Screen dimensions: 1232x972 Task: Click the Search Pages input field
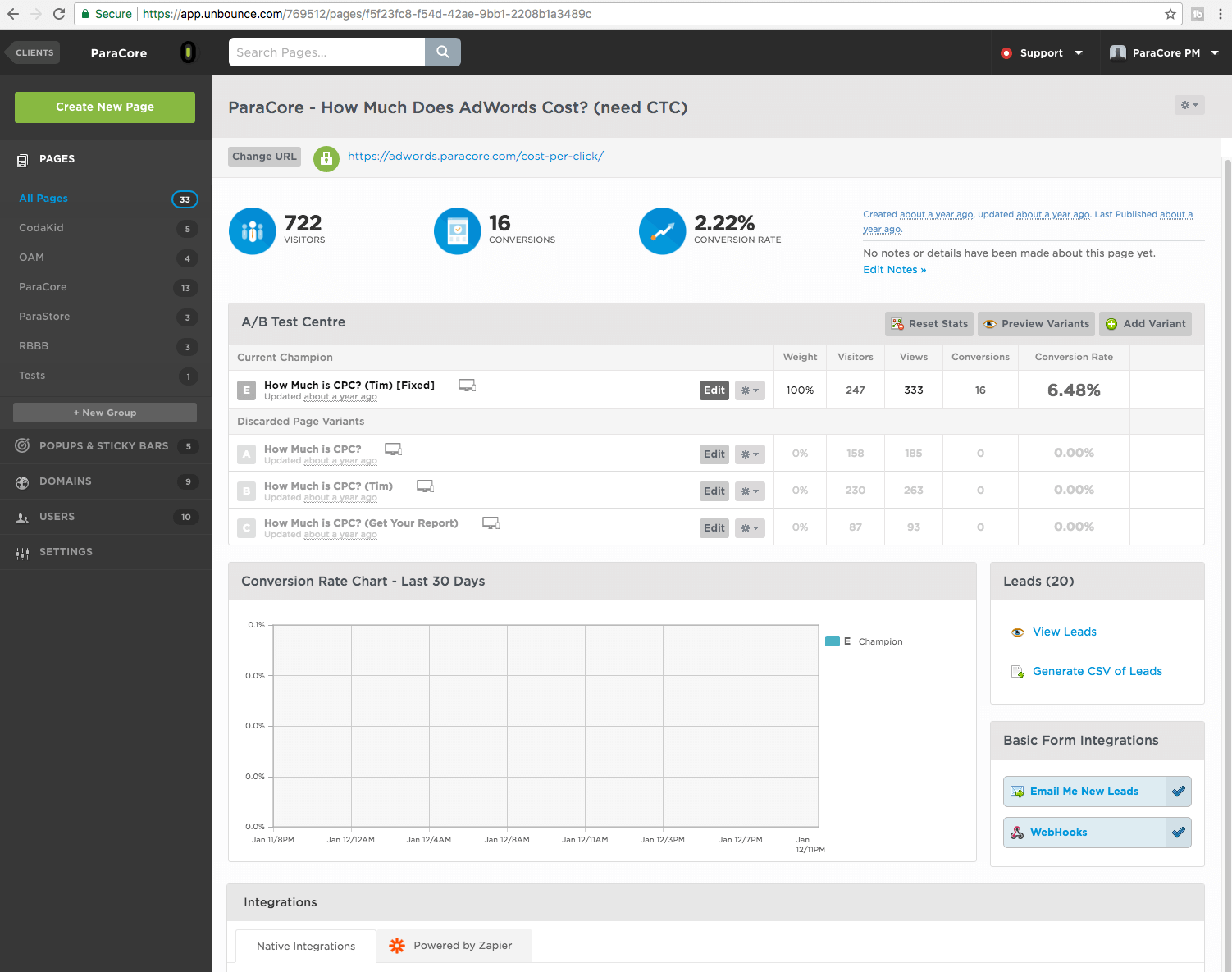(326, 52)
